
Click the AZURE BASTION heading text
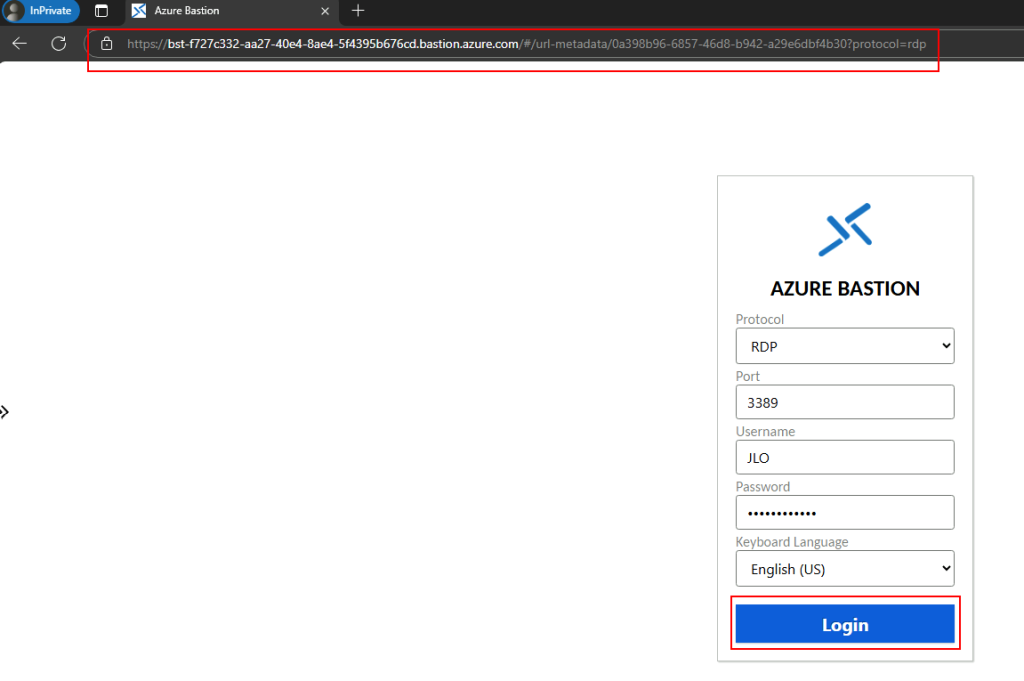pyautogui.click(x=844, y=288)
